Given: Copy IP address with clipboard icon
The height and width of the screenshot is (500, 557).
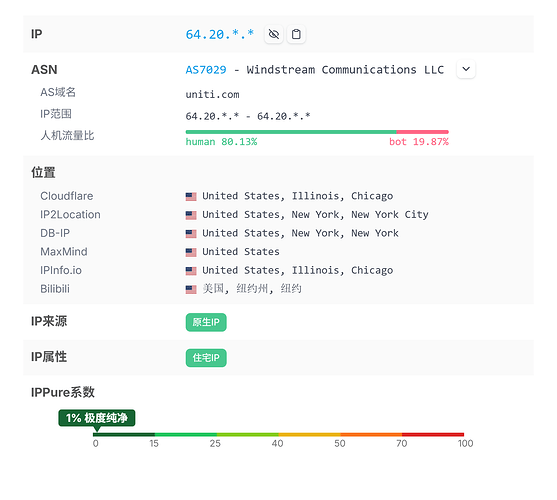Looking at the screenshot, I should pyautogui.click(x=296, y=34).
